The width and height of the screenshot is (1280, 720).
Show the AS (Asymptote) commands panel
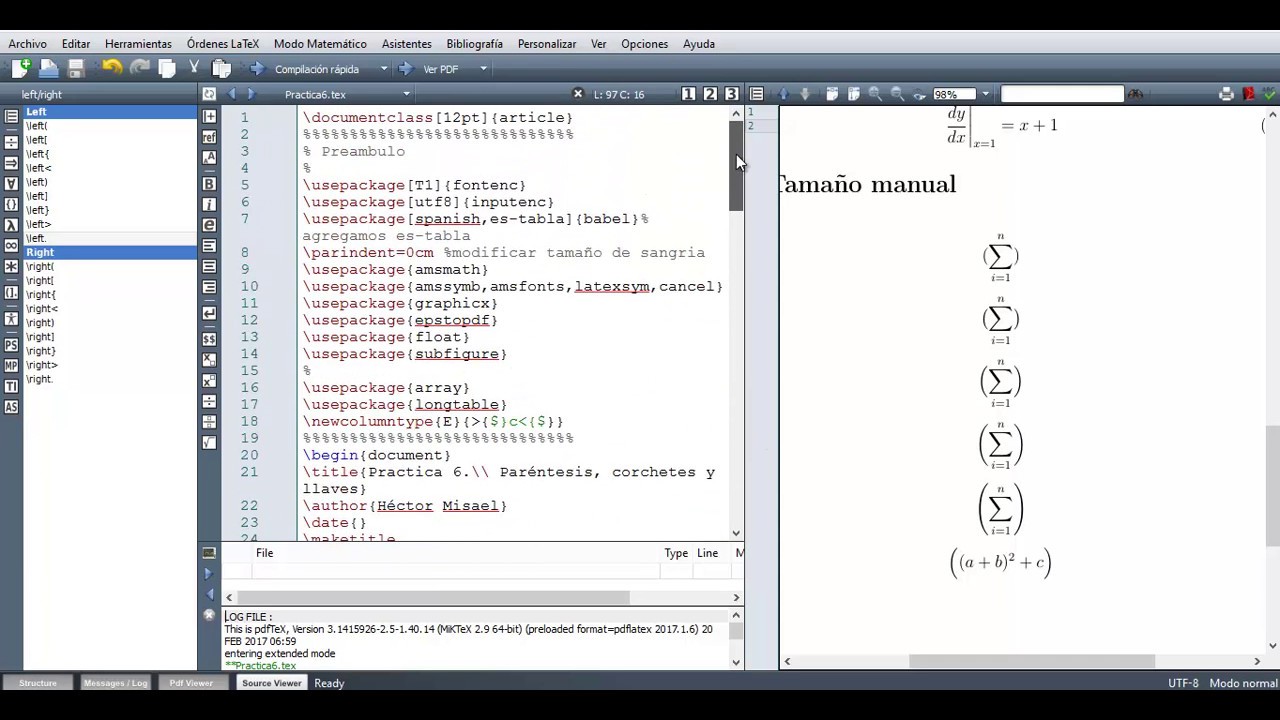[11, 407]
